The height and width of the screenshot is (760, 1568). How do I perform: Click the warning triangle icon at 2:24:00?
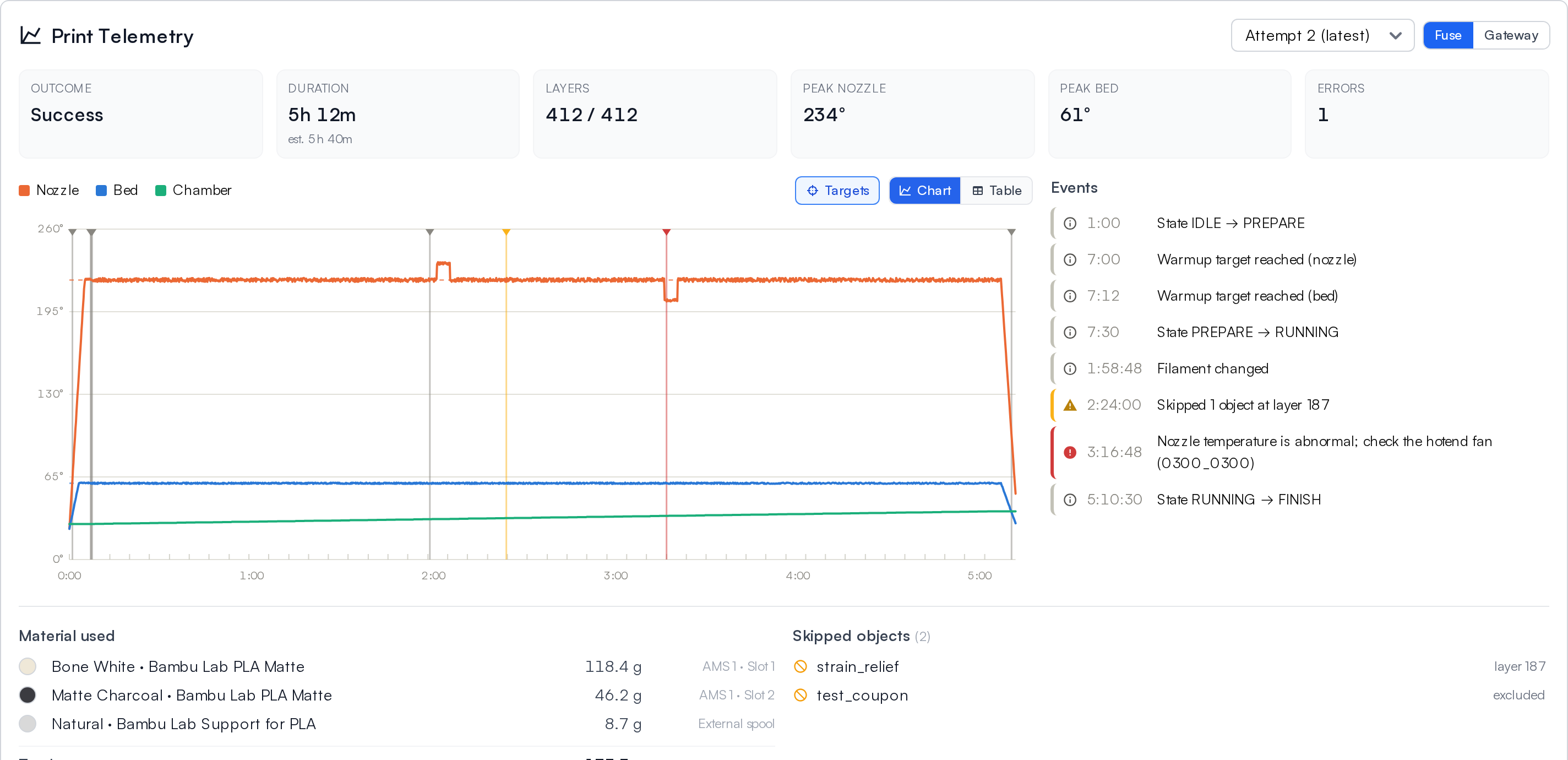(x=1070, y=405)
